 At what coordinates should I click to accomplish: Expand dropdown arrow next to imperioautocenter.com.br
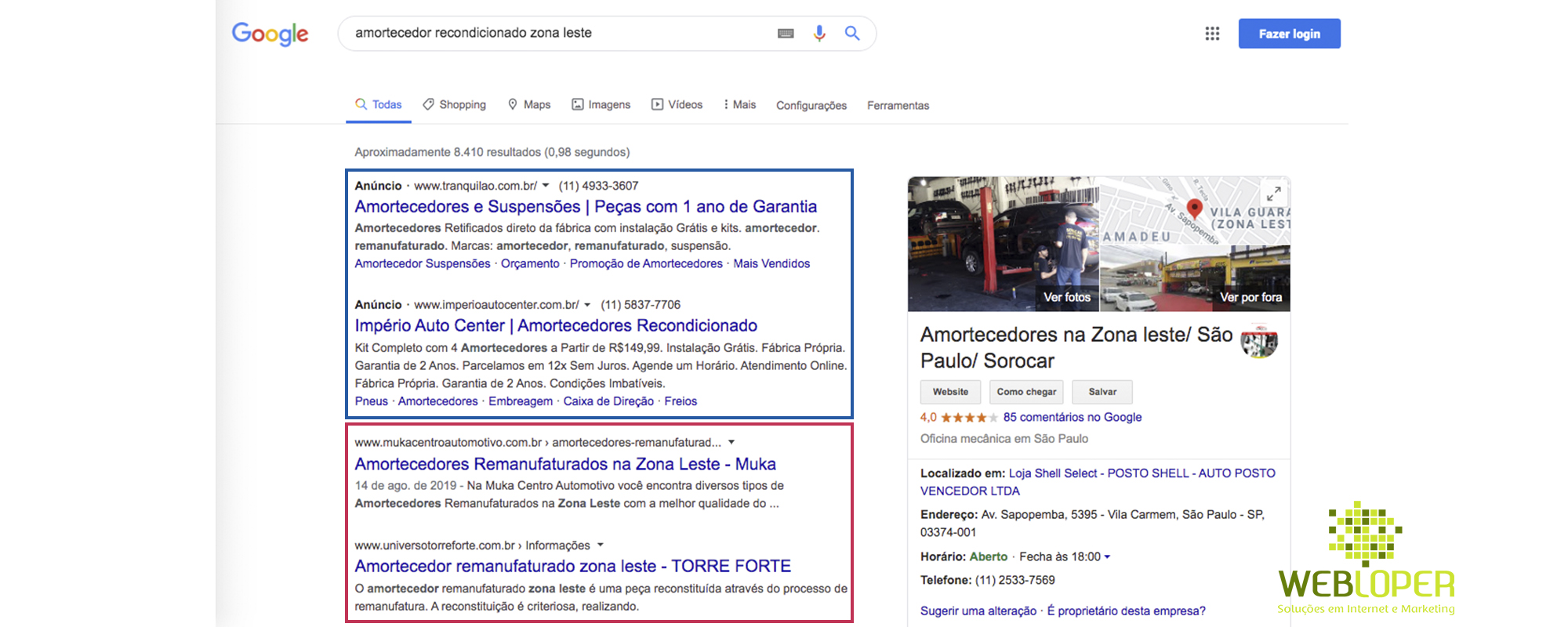[587, 305]
